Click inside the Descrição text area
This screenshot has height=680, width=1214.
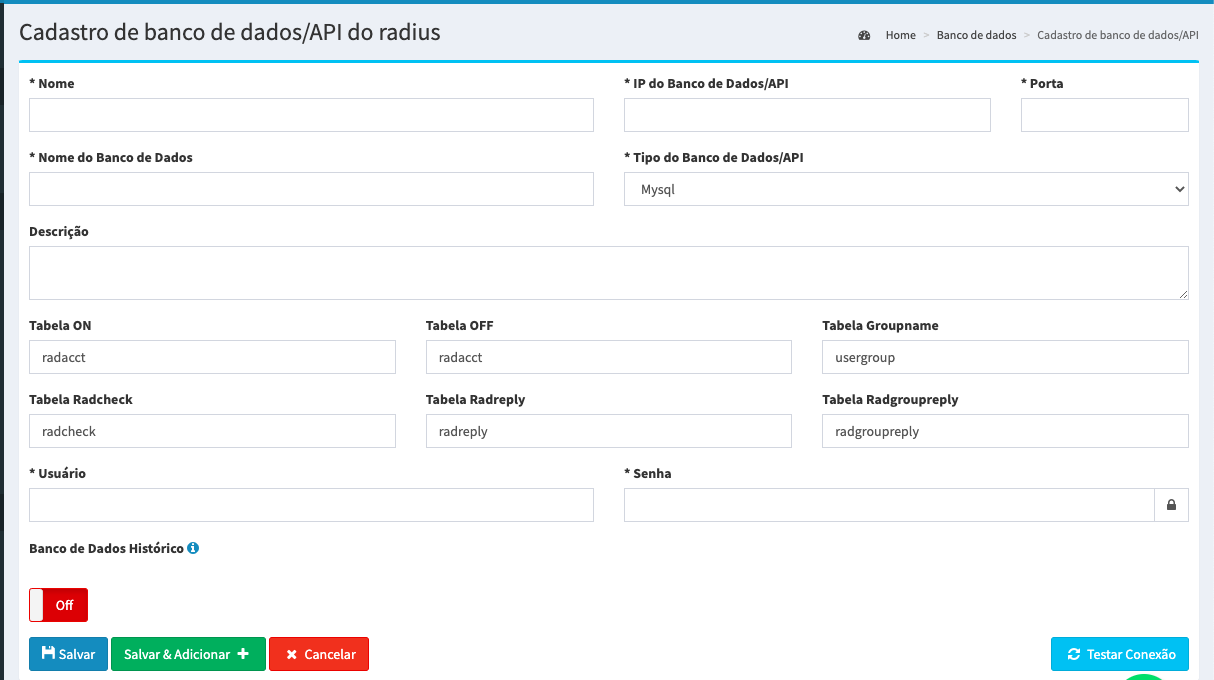pyautogui.click(x=608, y=272)
